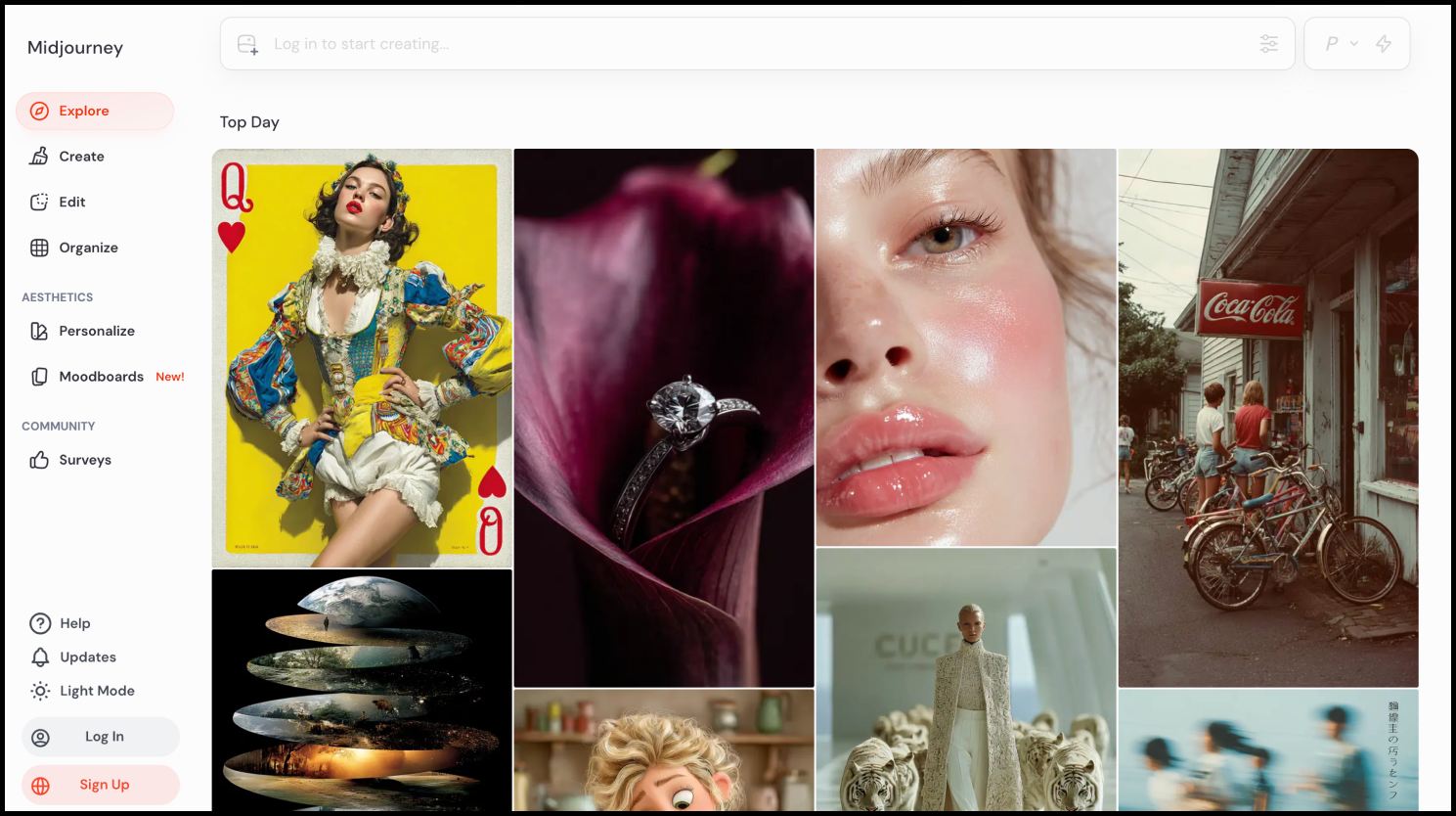Click the lightning bolt fast mode icon
Viewport: 1456px width, 816px height.
tap(1384, 44)
